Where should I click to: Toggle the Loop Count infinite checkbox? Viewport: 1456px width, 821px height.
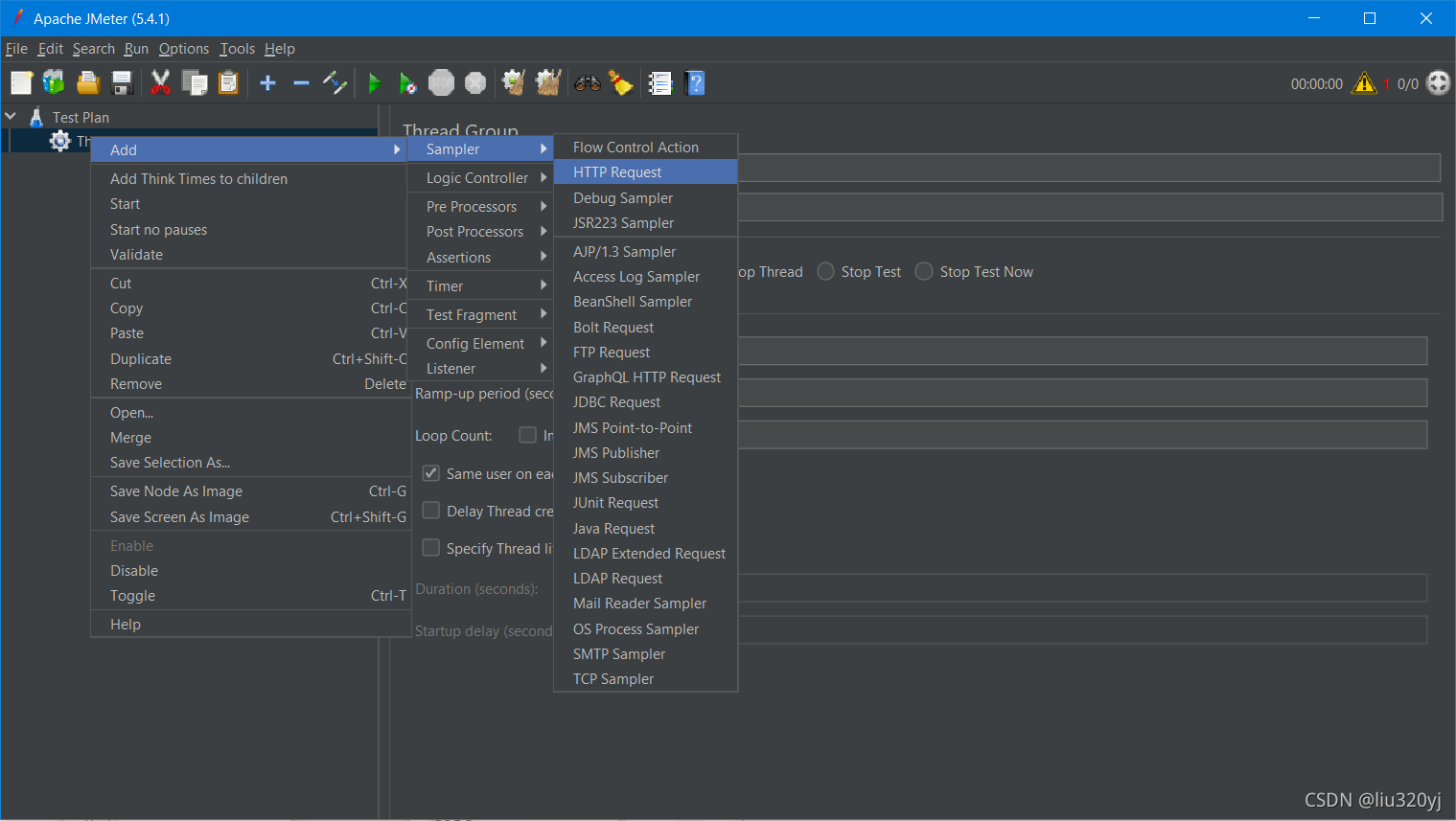pos(527,435)
